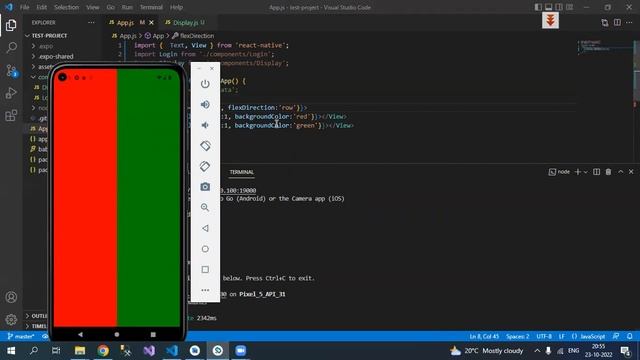This screenshot has width=640, height=360.
Task: Kill terminal with trash icon
Action: [x=608, y=172]
